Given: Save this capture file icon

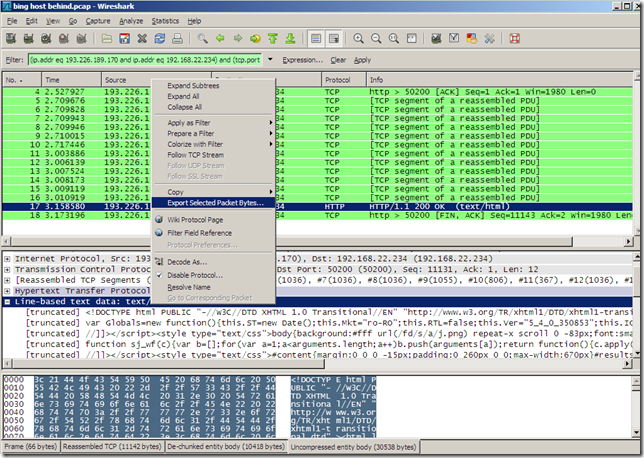Looking at the screenshot, I should pos(124,39).
